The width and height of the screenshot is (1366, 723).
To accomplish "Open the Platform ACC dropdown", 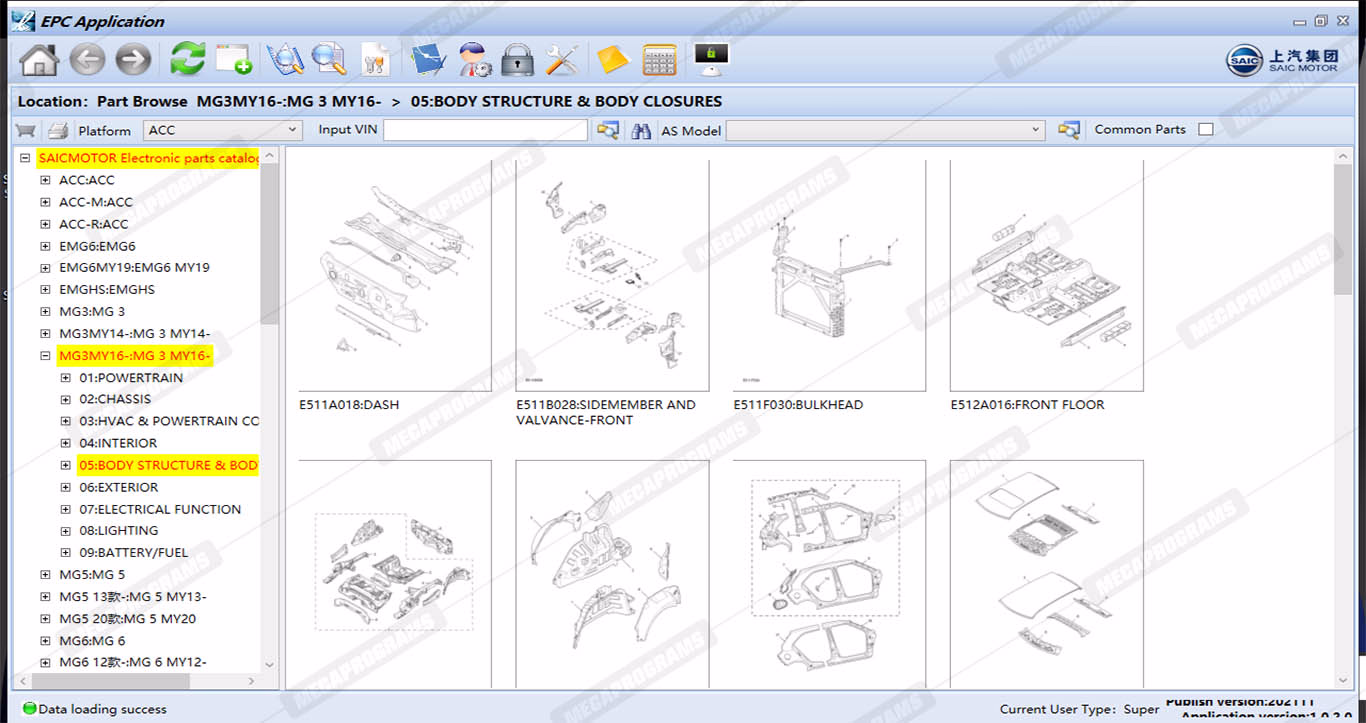I will click(223, 130).
